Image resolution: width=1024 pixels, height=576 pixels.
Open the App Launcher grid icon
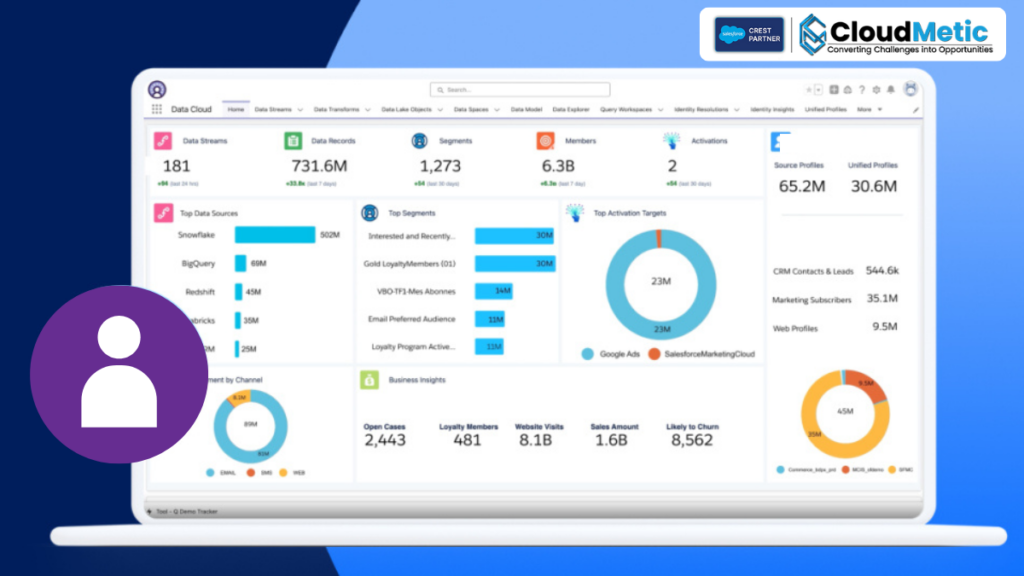point(157,109)
